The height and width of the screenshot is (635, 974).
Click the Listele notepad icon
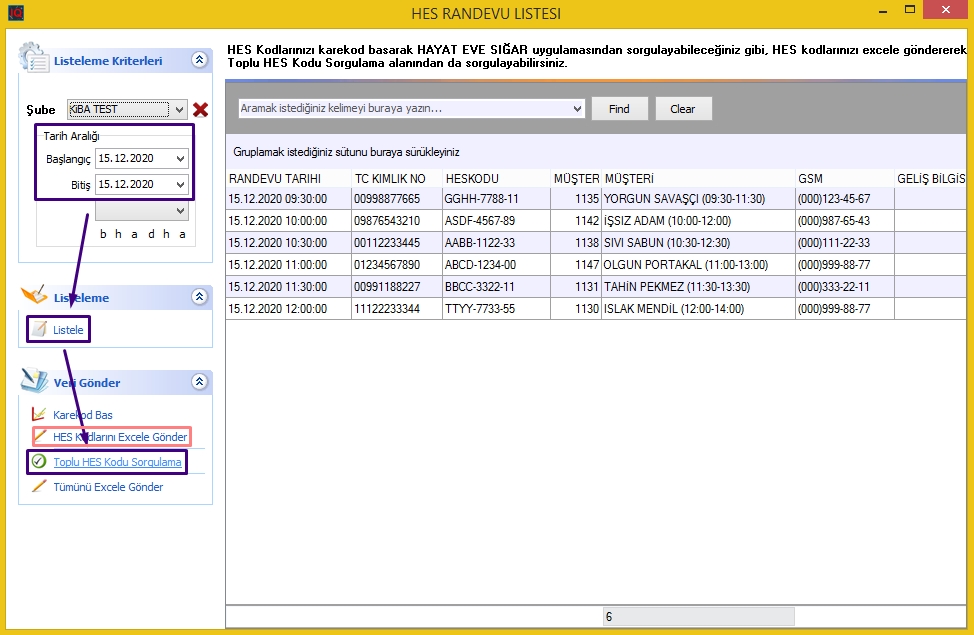39,329
